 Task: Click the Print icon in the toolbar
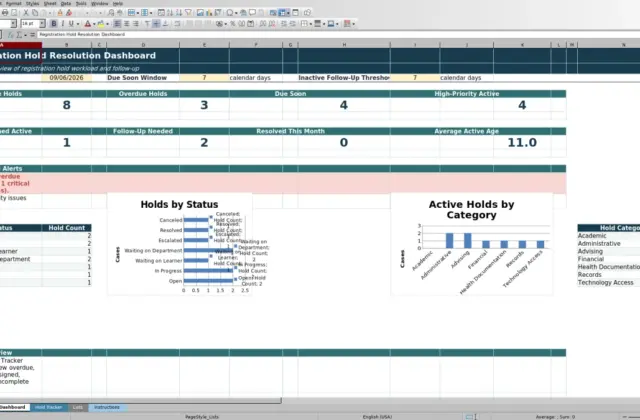tap(4, 13)
